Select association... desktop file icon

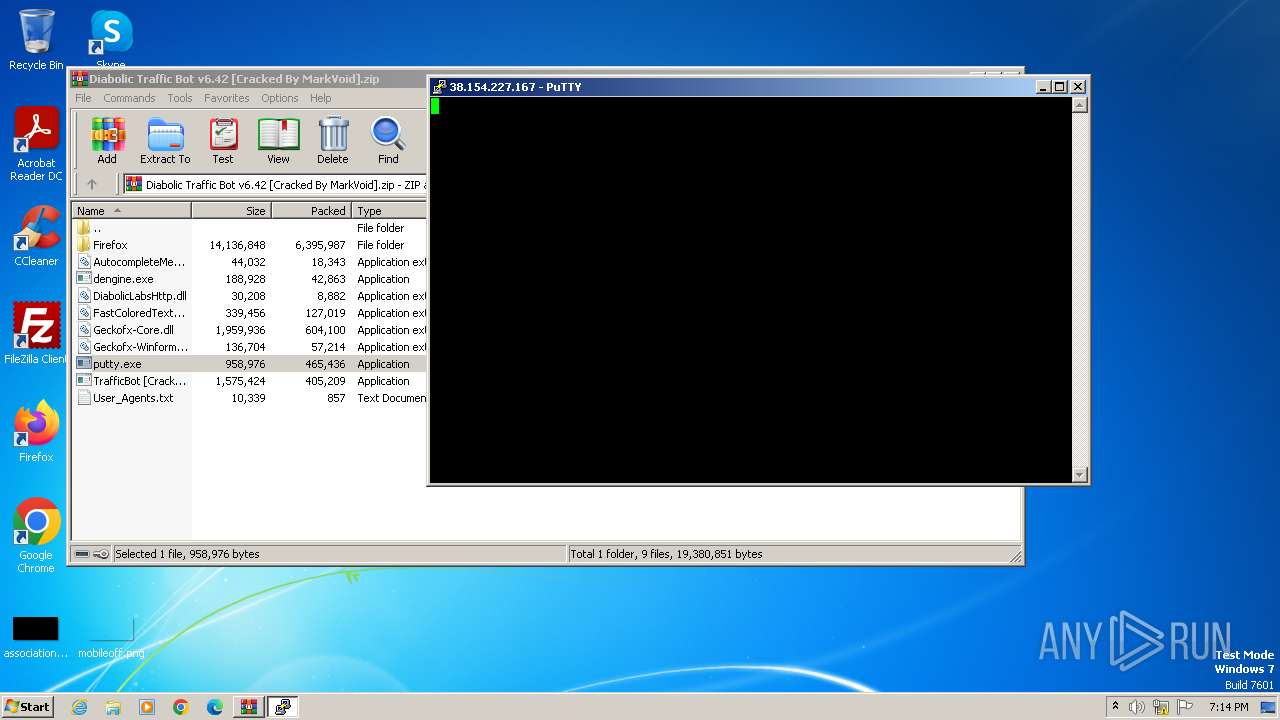(x=36, y=637)
